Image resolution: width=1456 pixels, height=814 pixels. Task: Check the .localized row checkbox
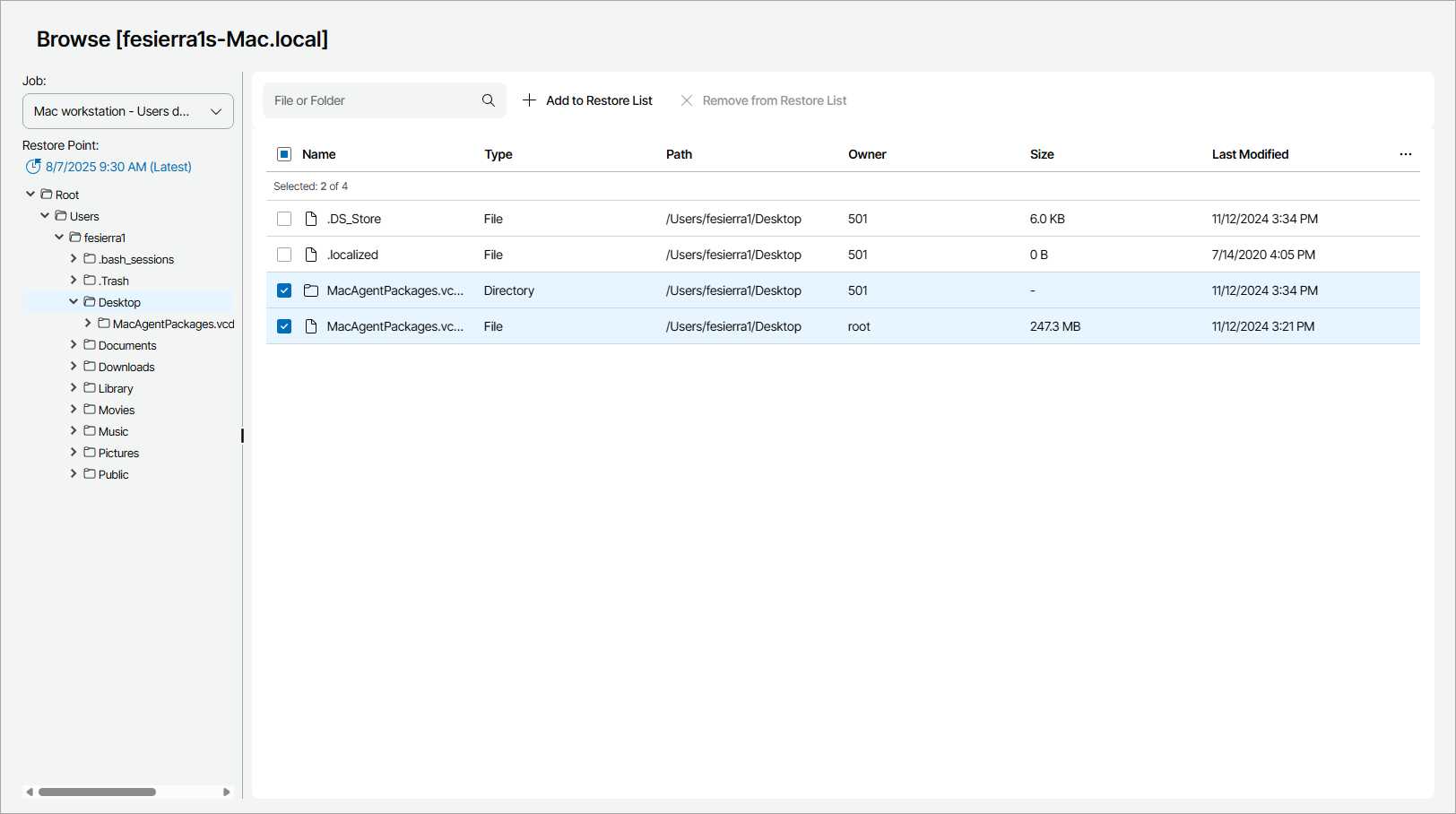pos(284,255)
